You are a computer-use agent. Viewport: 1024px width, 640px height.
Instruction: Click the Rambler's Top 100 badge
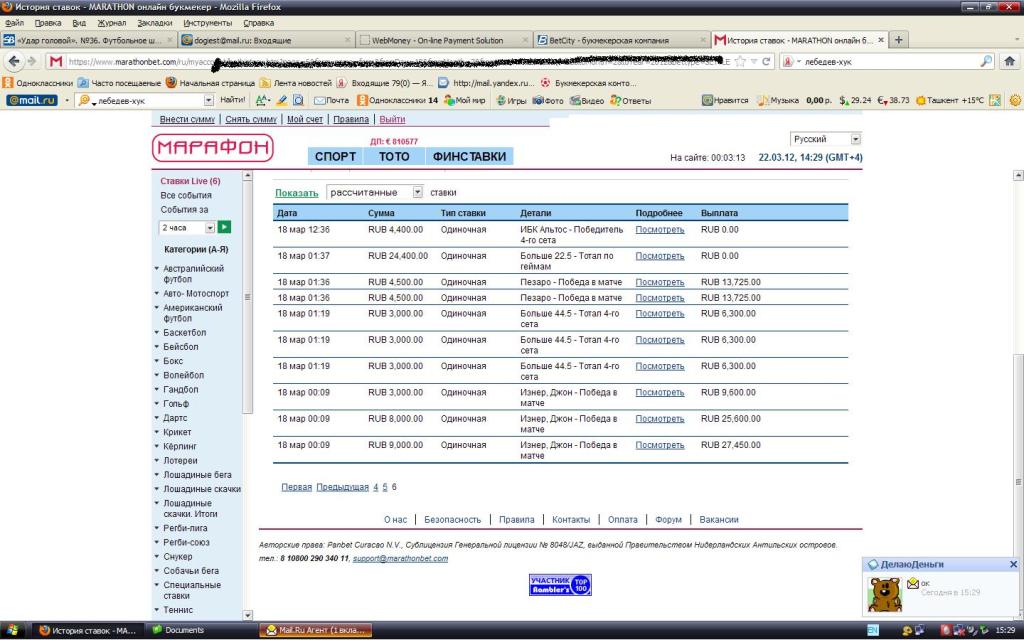coord(560,584)
